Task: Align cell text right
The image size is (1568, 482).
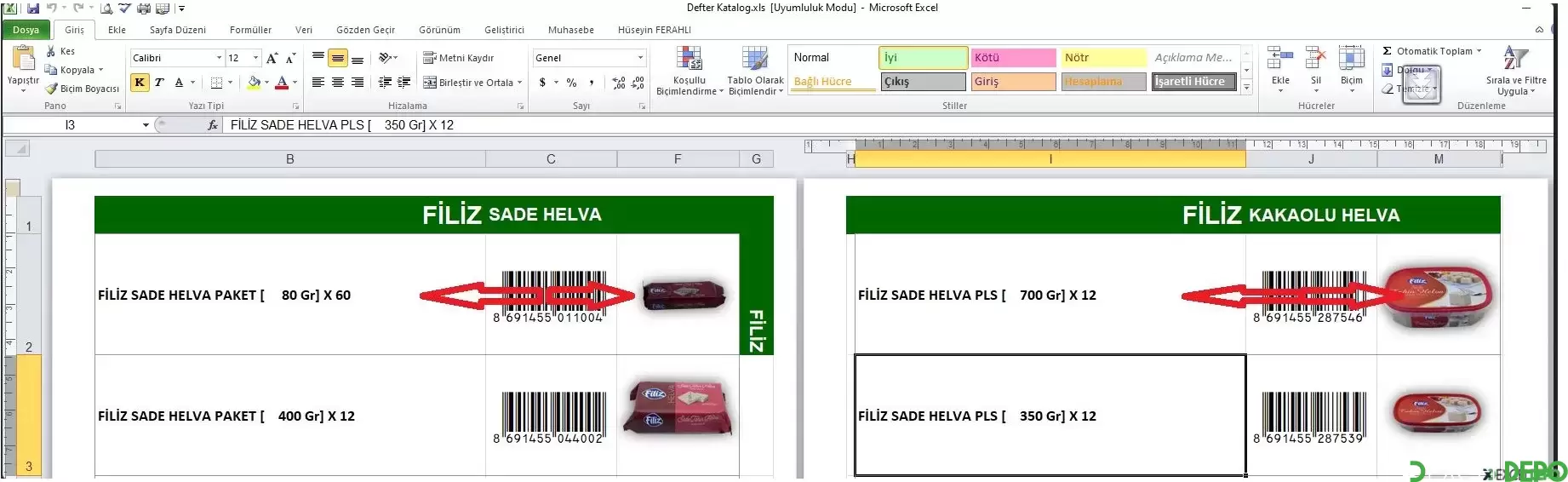Action: tap(358, 83)
